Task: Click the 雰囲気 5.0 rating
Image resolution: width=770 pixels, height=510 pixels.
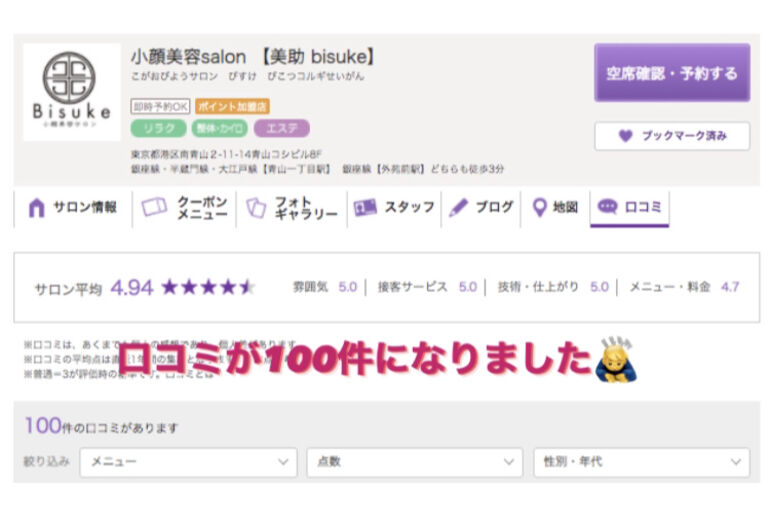Action: tap(325, 287)
